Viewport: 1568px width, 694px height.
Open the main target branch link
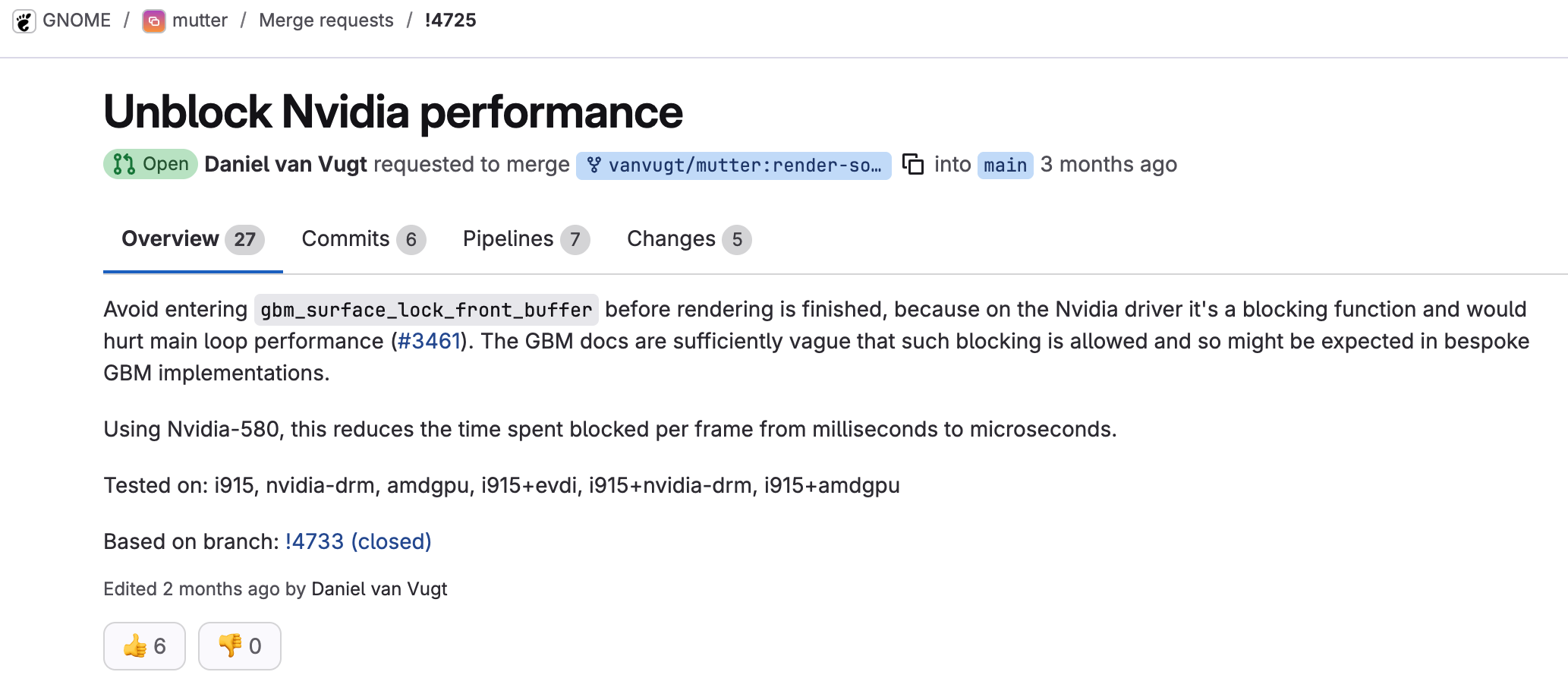pyautogui.click(x=1005, y=166)
